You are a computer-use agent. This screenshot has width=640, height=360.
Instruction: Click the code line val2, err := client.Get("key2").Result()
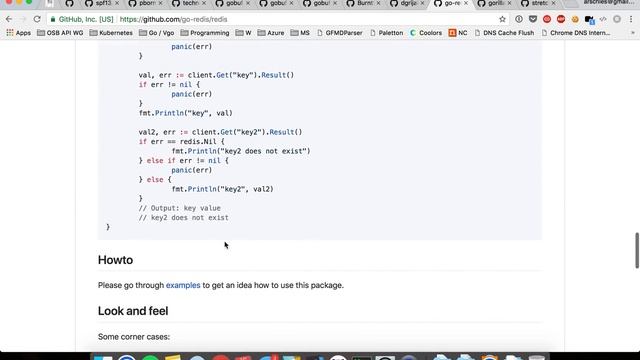220,132
